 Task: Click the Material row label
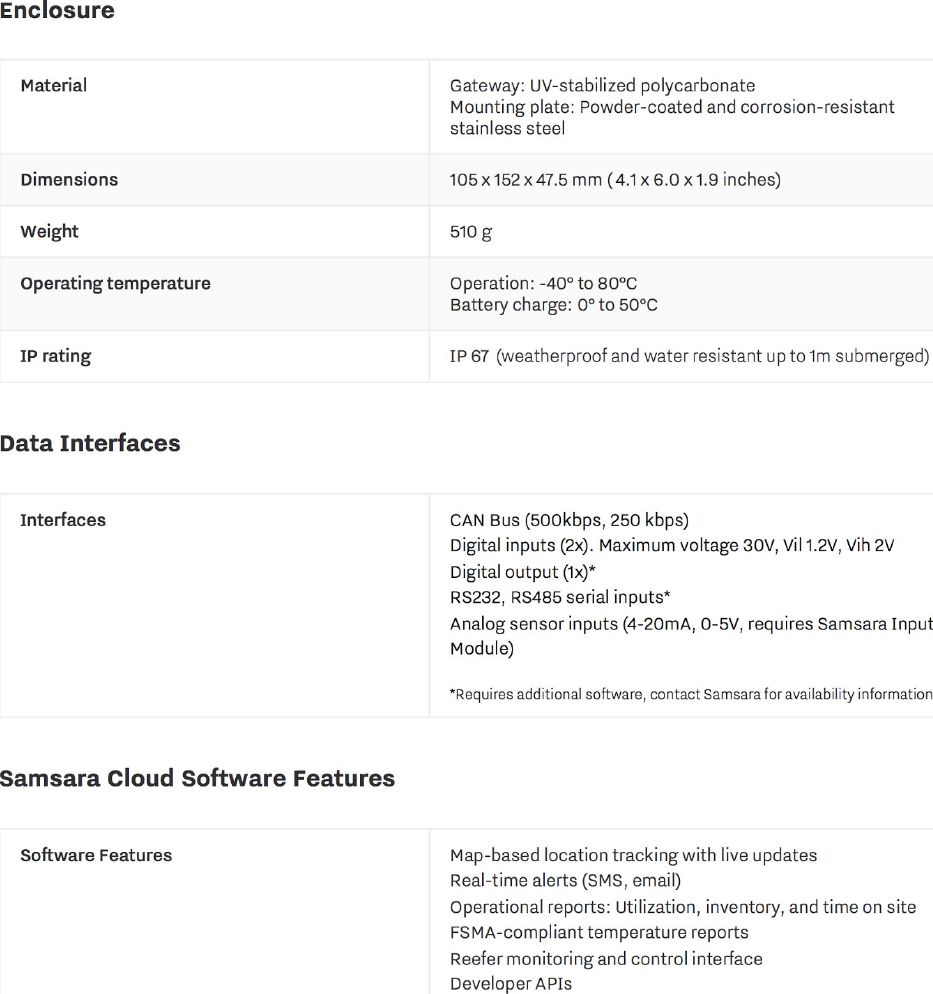click(x=54, y=86)
